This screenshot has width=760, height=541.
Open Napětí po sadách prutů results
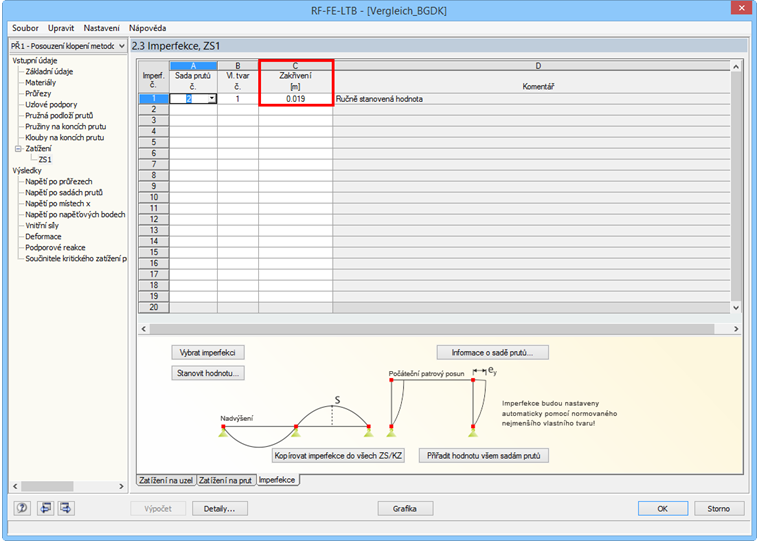click(x=63, y=192)
